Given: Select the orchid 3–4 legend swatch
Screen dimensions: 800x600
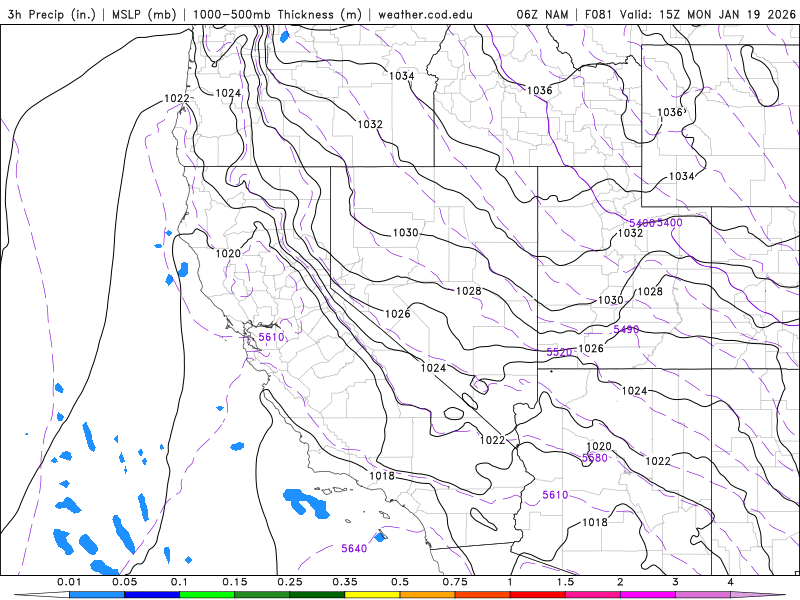Looking at the screenshot, I should (x=703, y=595).
